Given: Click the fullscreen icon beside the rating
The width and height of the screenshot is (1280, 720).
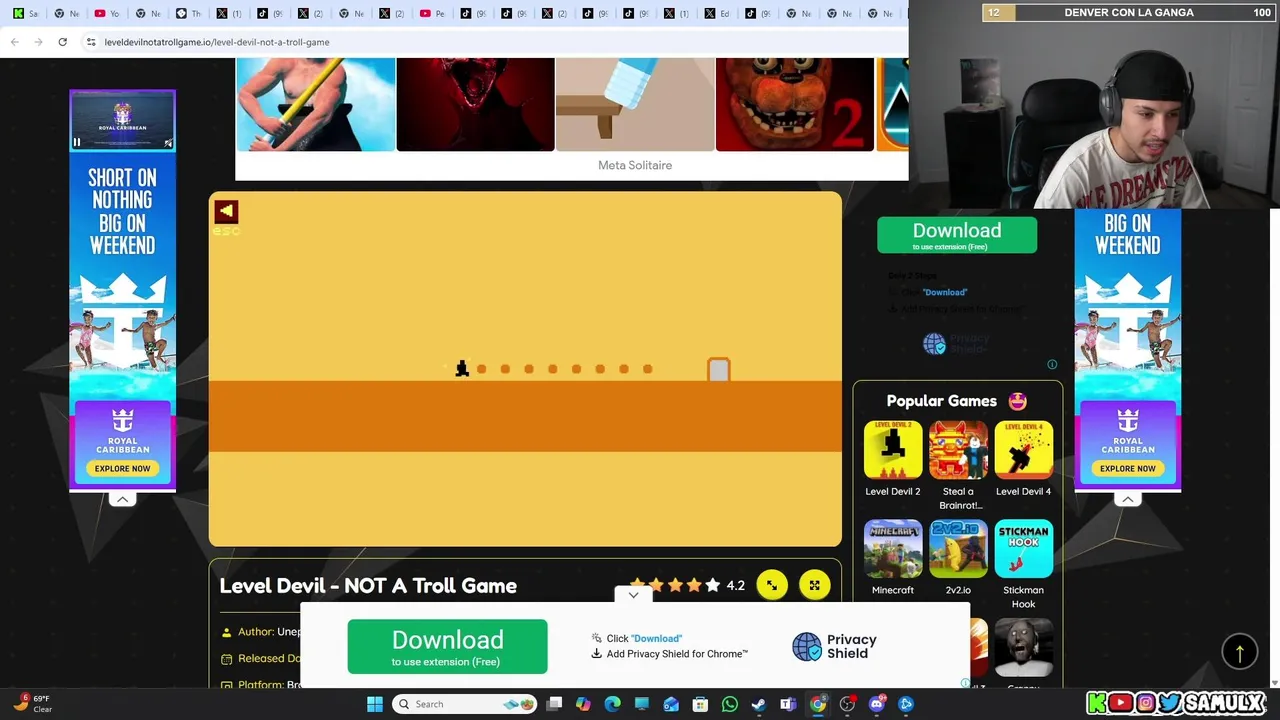Looking at the screenshot, I should (814, 586).
